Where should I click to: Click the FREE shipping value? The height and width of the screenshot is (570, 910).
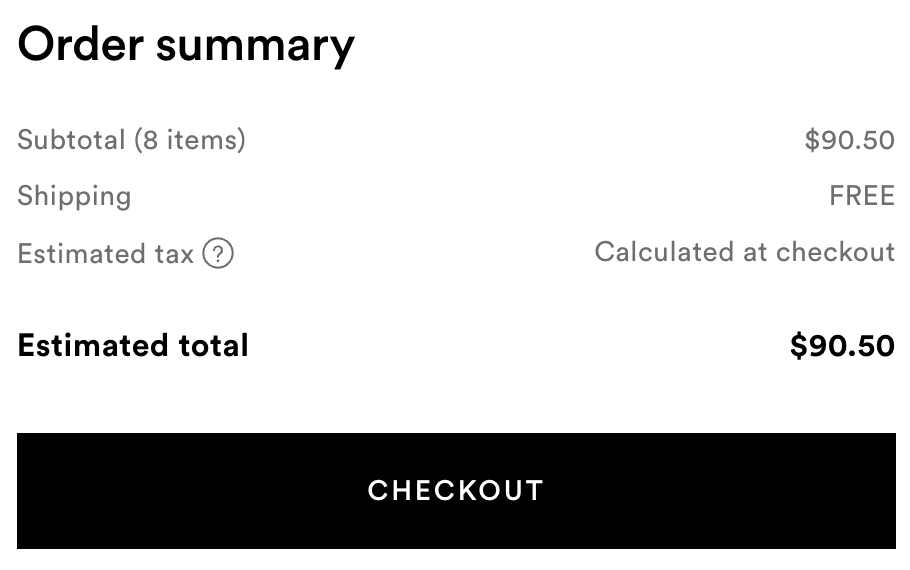click(862, 196)
